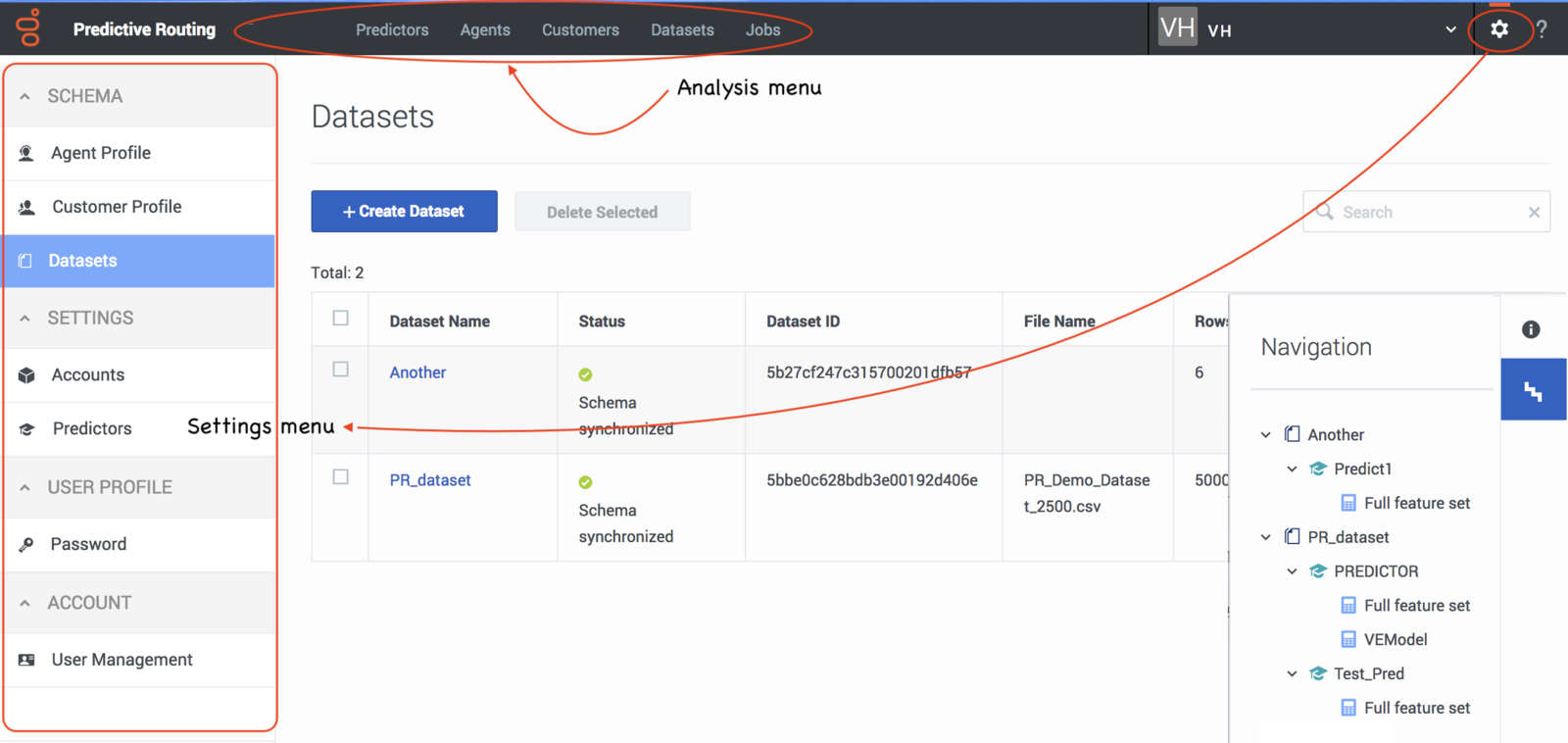Viewport: 1568px width, 743px height.
Task: Click the info icon above the Navigation tab
Action: pyautogui.click(x=1531, y=329)
